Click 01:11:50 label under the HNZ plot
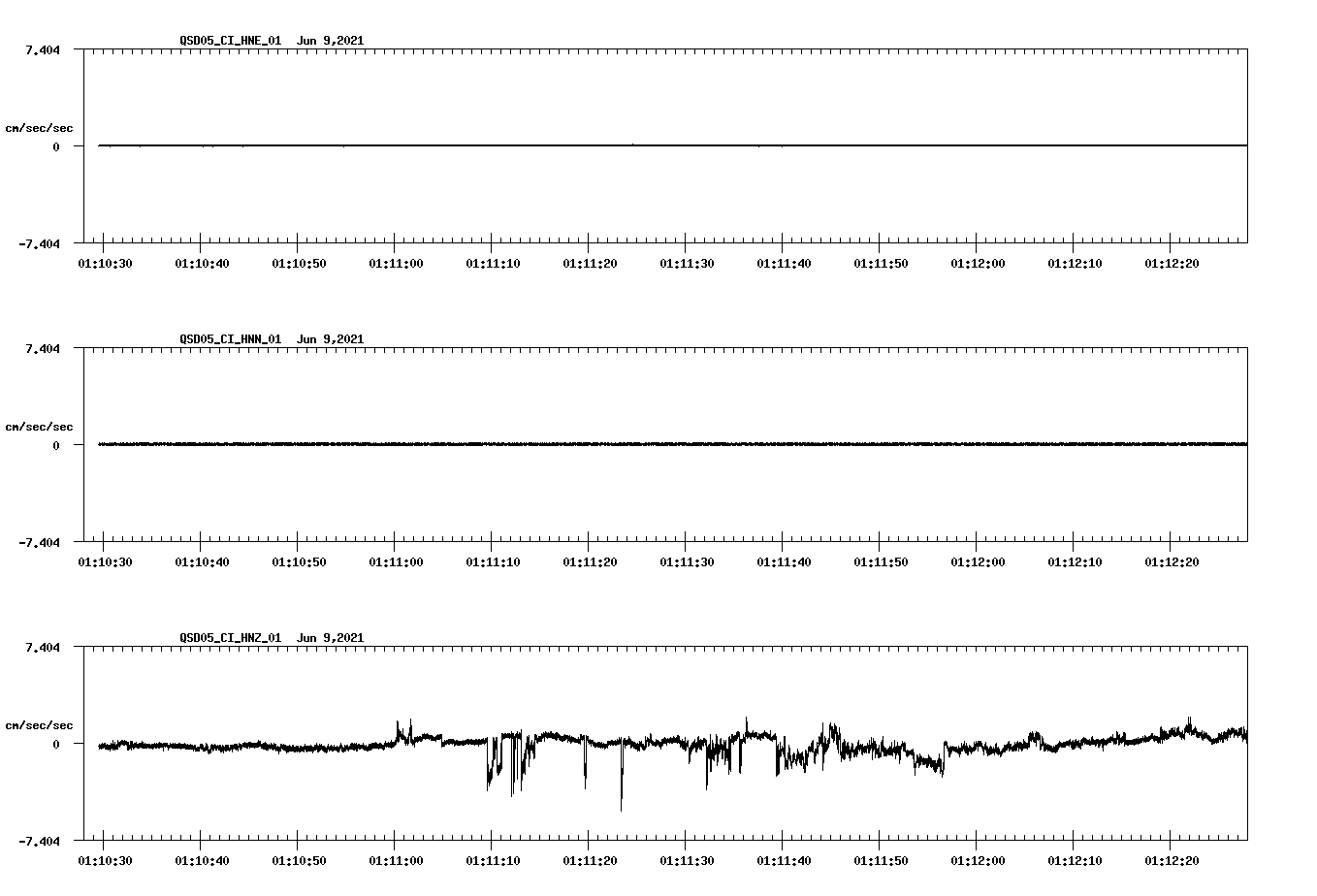Viewport: 1317px width, 896px height. click(881, 861)
